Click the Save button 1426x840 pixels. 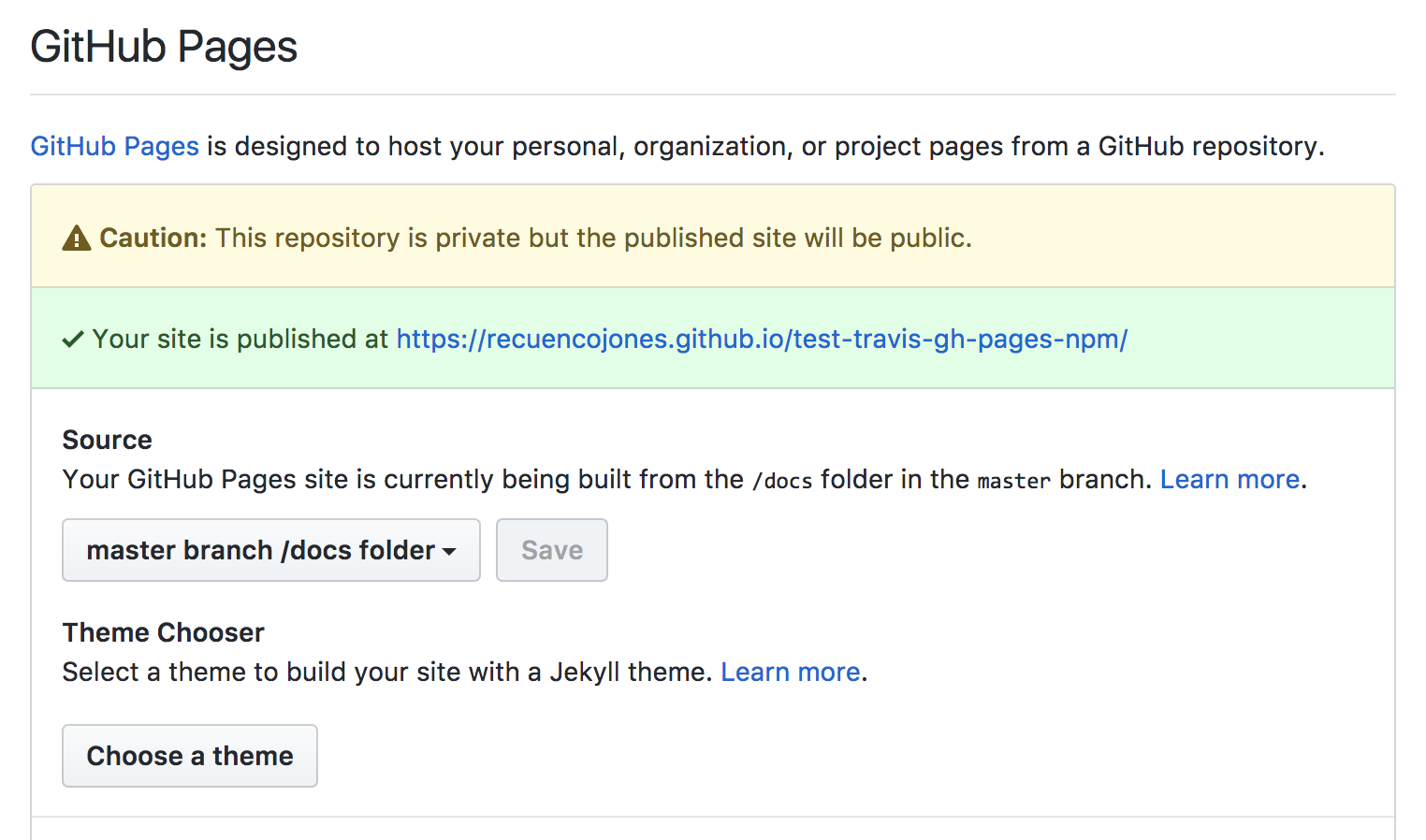[x=552, y=550]
